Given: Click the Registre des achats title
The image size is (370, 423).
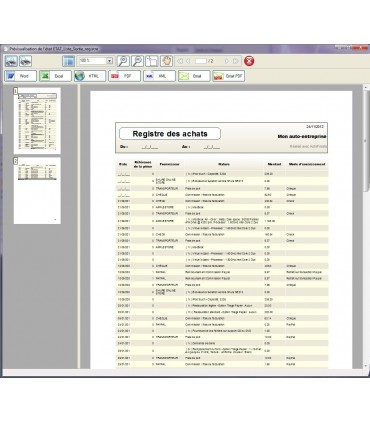Looking at the screenshot, I should pos(170,134).
